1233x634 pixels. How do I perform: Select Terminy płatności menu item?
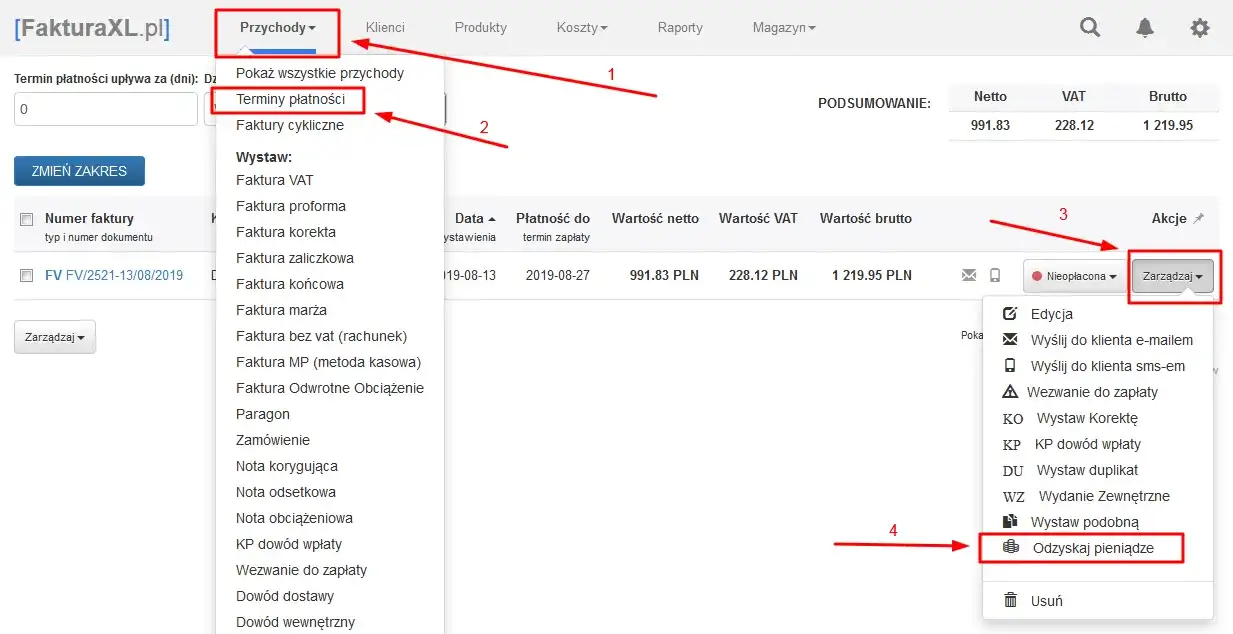[290, 99]
